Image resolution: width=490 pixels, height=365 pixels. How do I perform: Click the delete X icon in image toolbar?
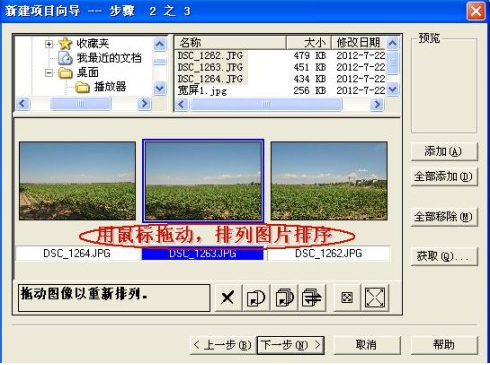[x=228, y=298]
